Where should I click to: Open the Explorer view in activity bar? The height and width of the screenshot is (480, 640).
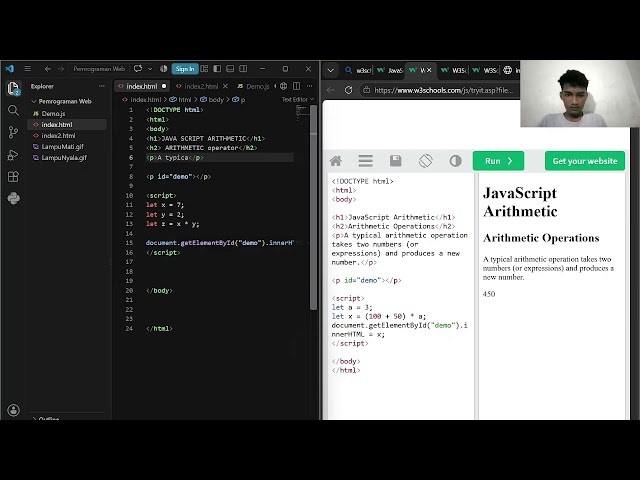click(13, 88)
